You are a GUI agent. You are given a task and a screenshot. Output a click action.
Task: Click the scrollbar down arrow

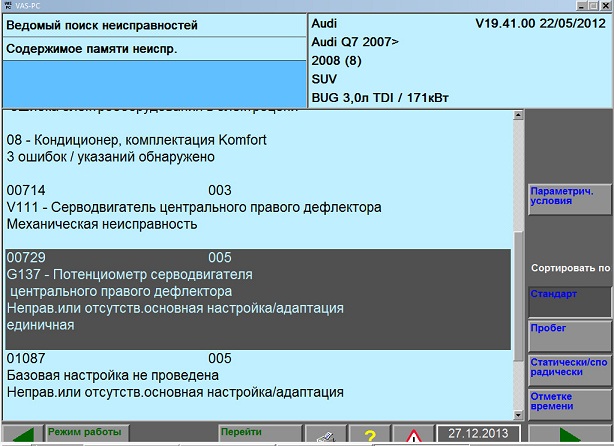[518, 415]
